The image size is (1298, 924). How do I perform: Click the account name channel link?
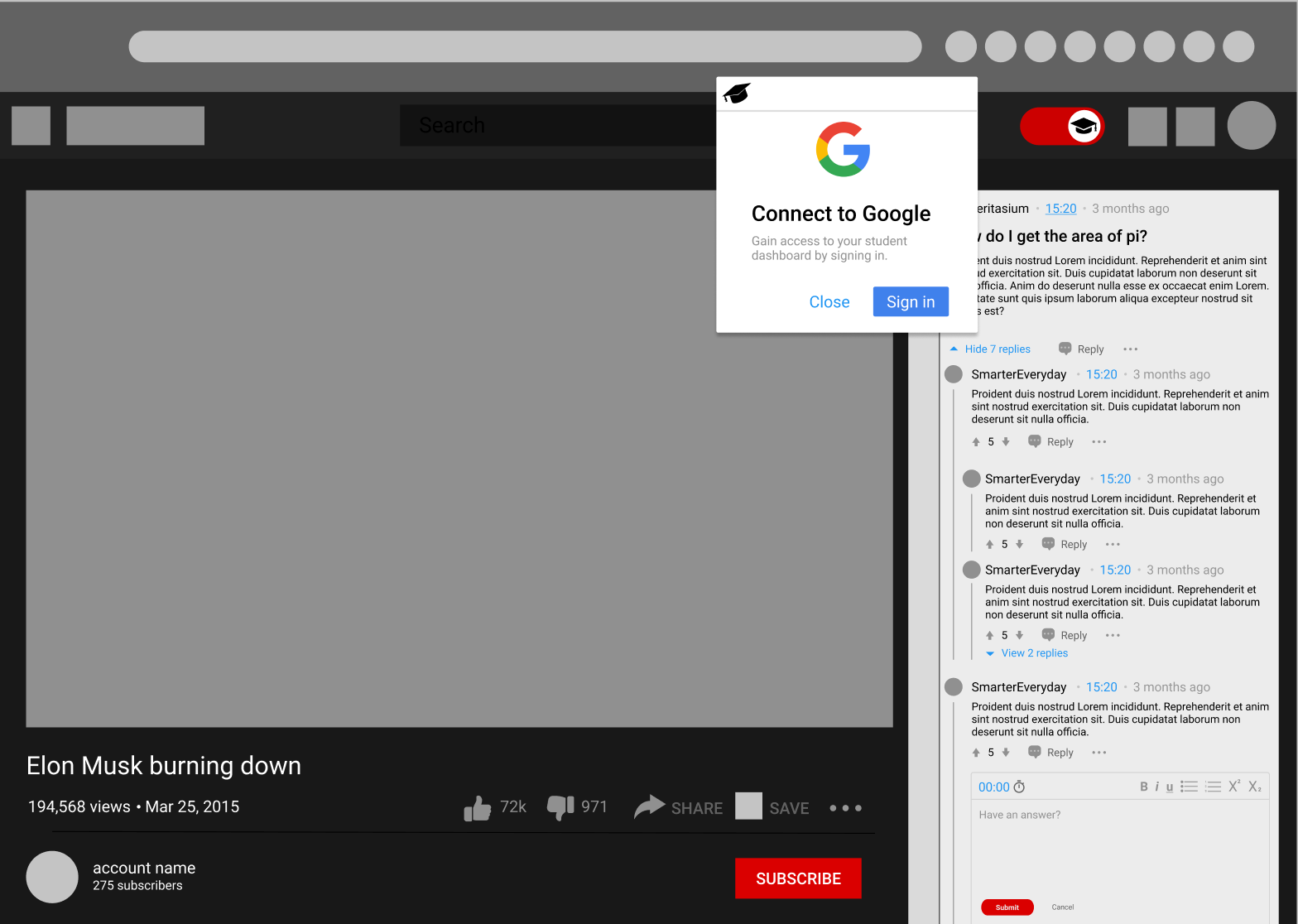pos(144,868)
